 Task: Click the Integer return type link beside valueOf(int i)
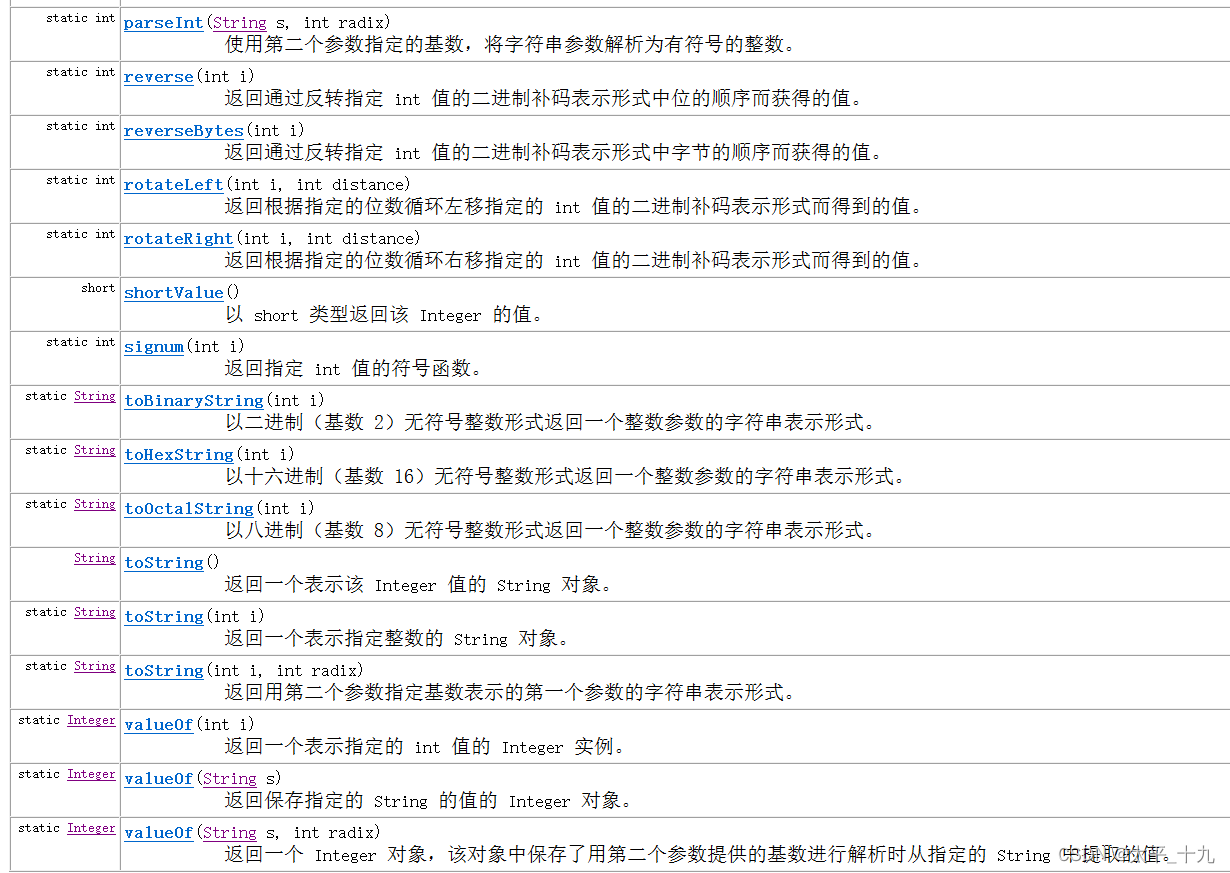(91, 719)
